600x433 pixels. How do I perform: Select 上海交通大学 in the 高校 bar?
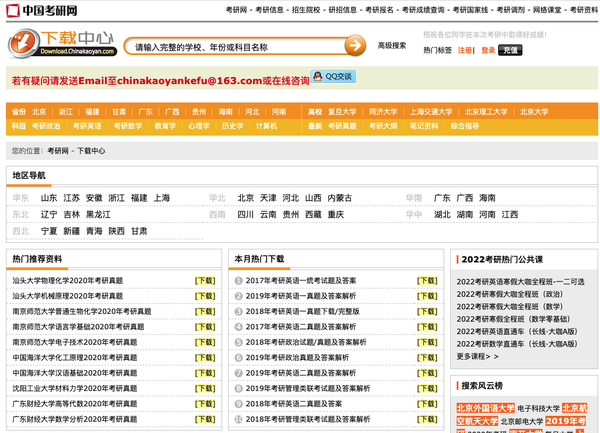click(x=431, y=112)
